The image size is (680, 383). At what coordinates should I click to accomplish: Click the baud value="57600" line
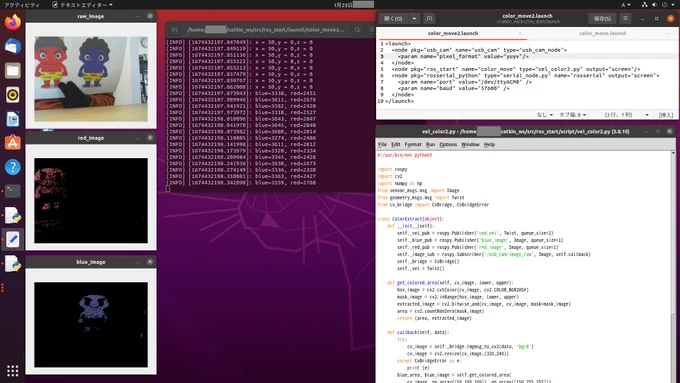pos(453,88)
